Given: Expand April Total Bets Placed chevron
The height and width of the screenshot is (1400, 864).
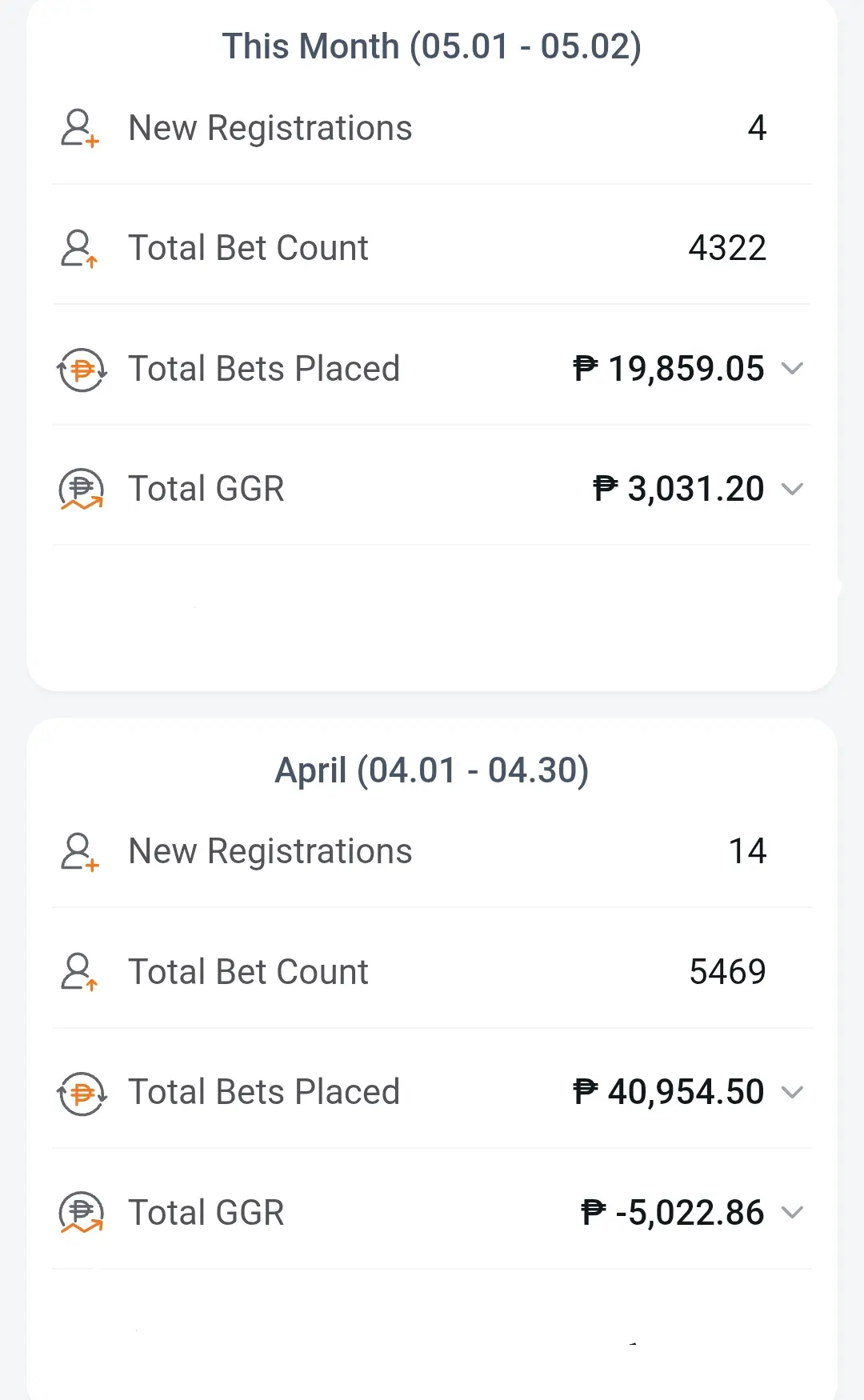Looking at the screenshot, I should coord(792,1092).
